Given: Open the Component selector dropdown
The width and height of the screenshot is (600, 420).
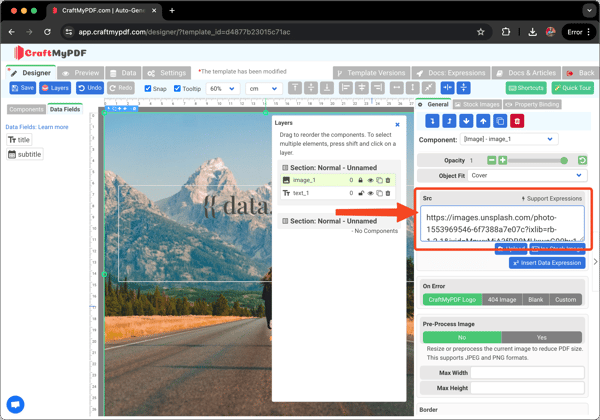Looking at the screenshot, I should click(x=509, y=139).
